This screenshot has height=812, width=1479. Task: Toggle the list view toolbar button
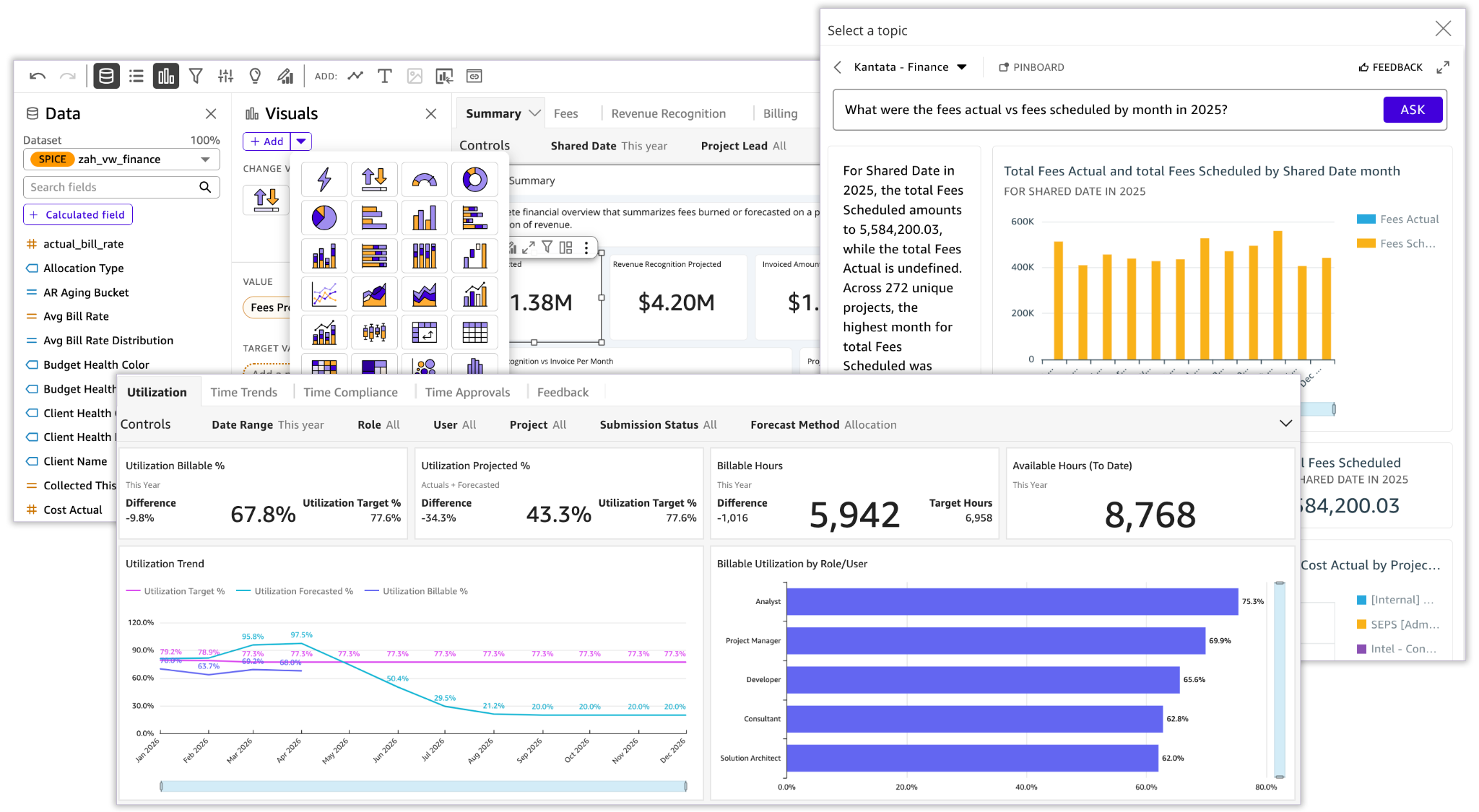(x=136, y=76)
